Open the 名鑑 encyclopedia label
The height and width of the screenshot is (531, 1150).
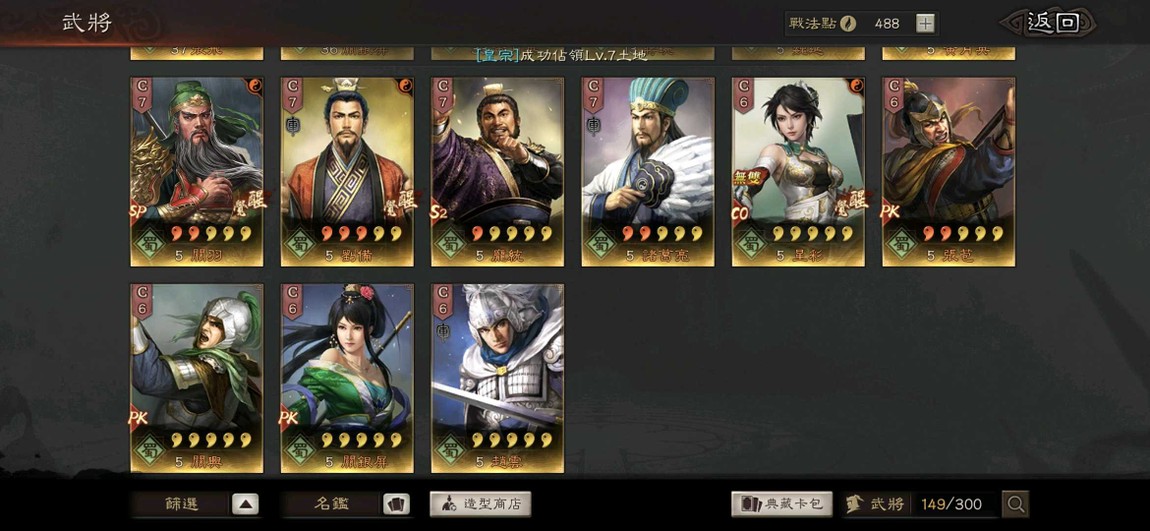[332, 505]
